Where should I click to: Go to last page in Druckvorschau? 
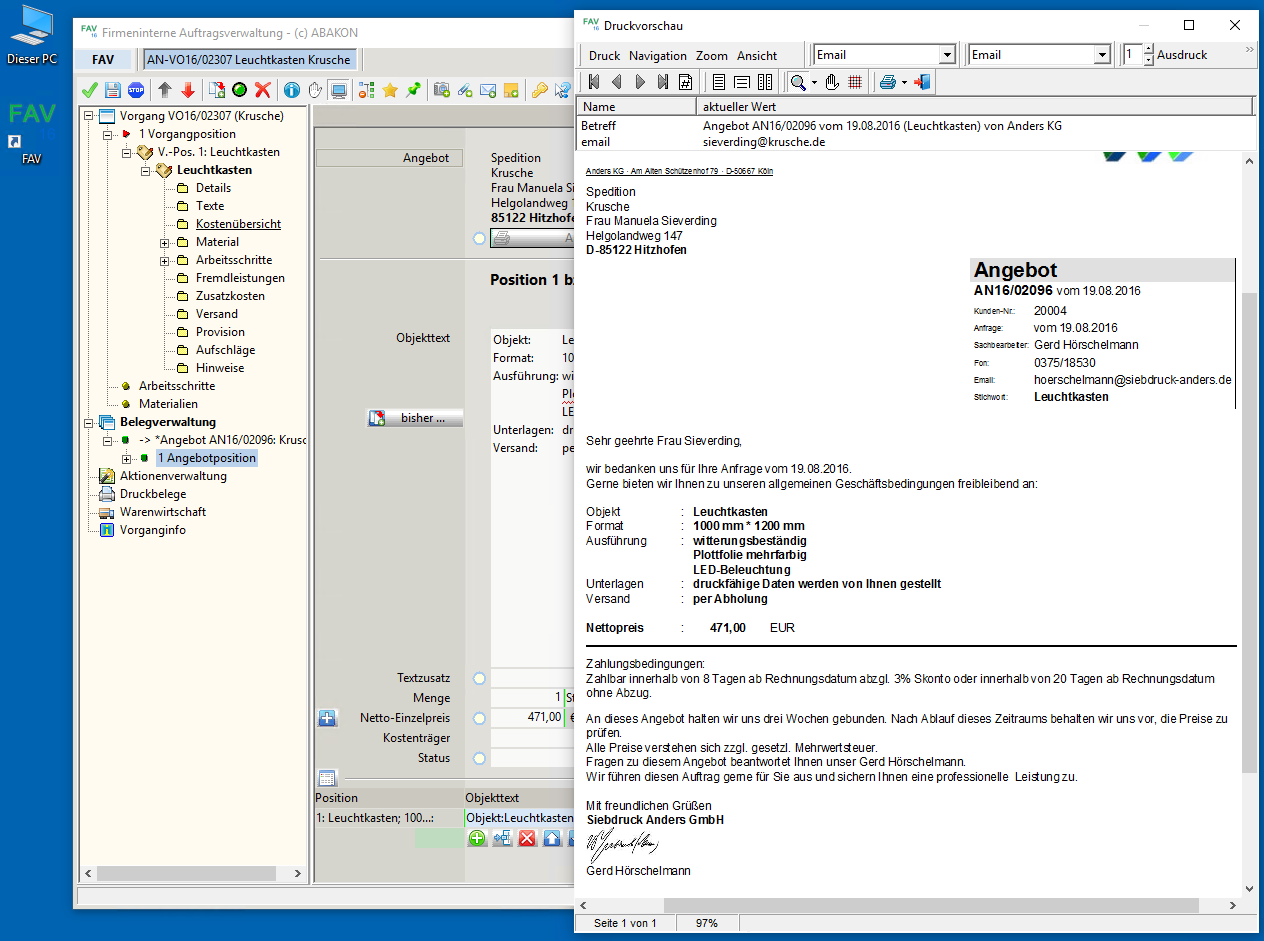click(x=663, y=82)
